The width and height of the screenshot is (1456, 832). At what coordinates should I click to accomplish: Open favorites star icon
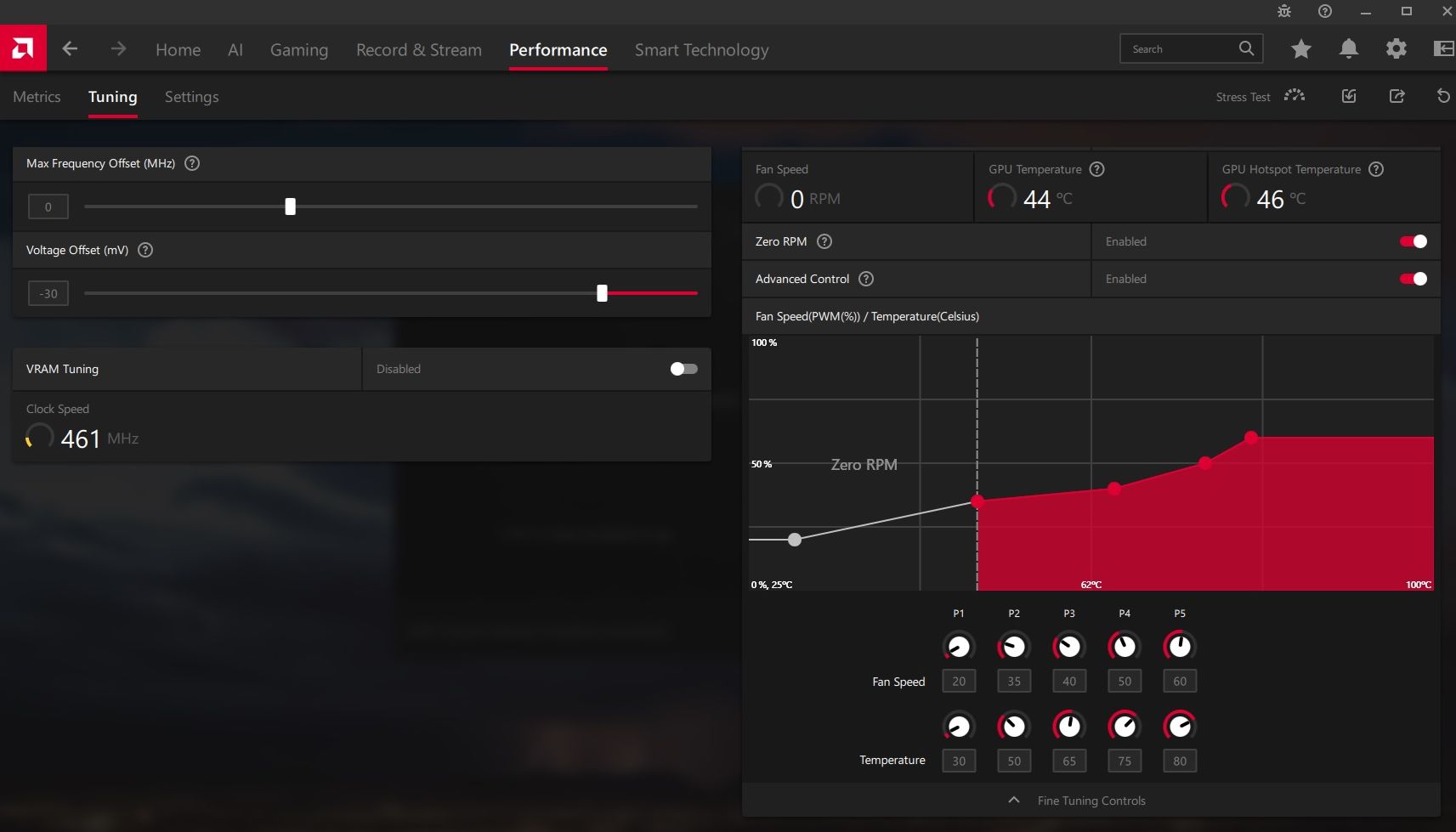pyautogui.click(x=1300, y=49)
